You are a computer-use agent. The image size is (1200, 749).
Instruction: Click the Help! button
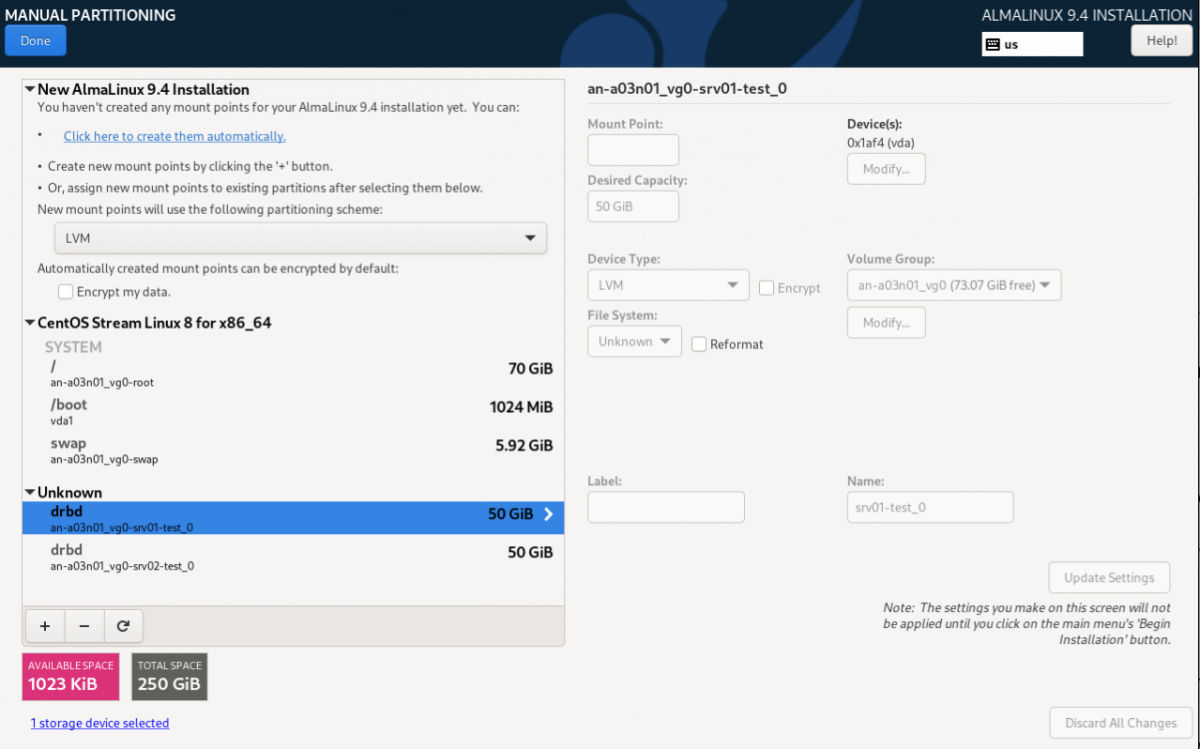tap(1161, 40)
